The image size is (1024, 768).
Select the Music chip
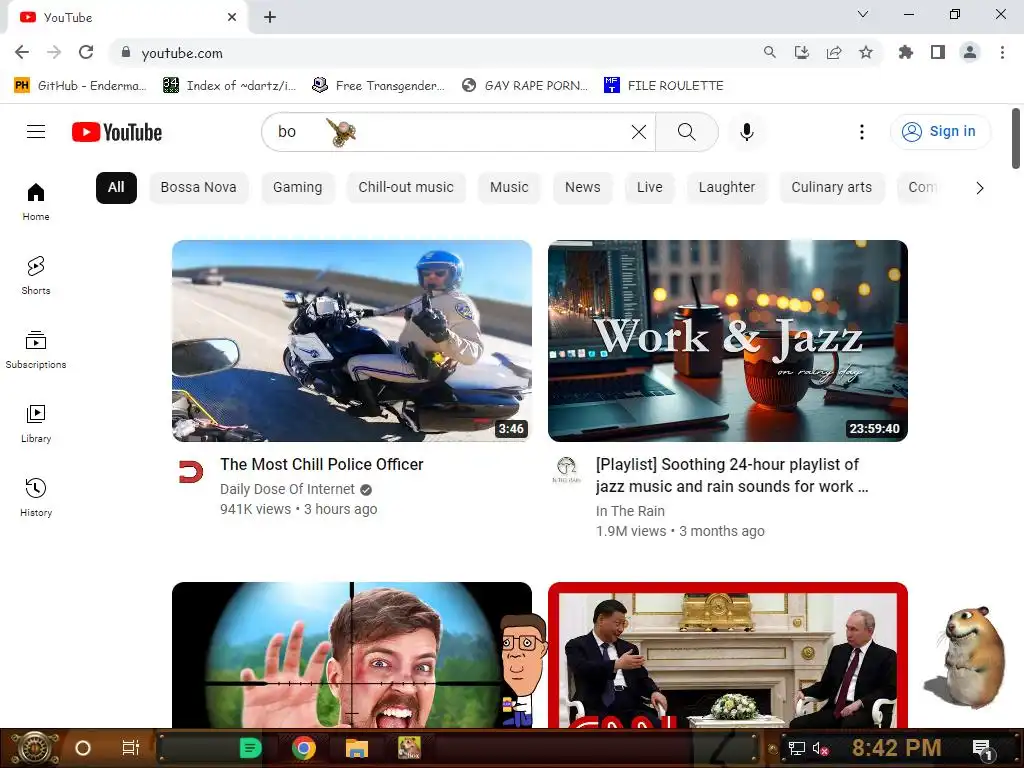point(509,187)
